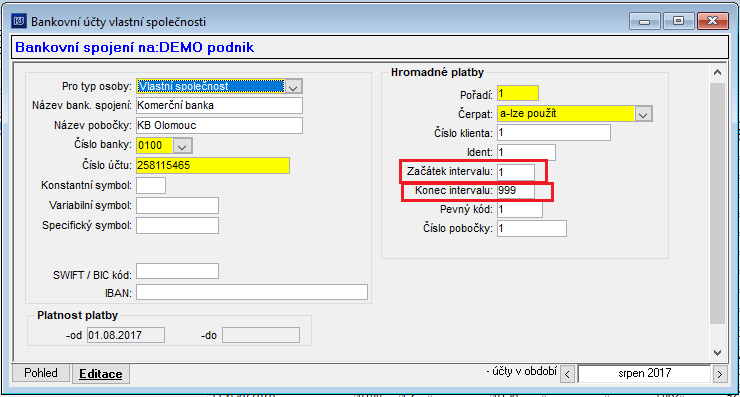
Task: Click the scrollbar up arrow
Action: click(x=717, y=72)
